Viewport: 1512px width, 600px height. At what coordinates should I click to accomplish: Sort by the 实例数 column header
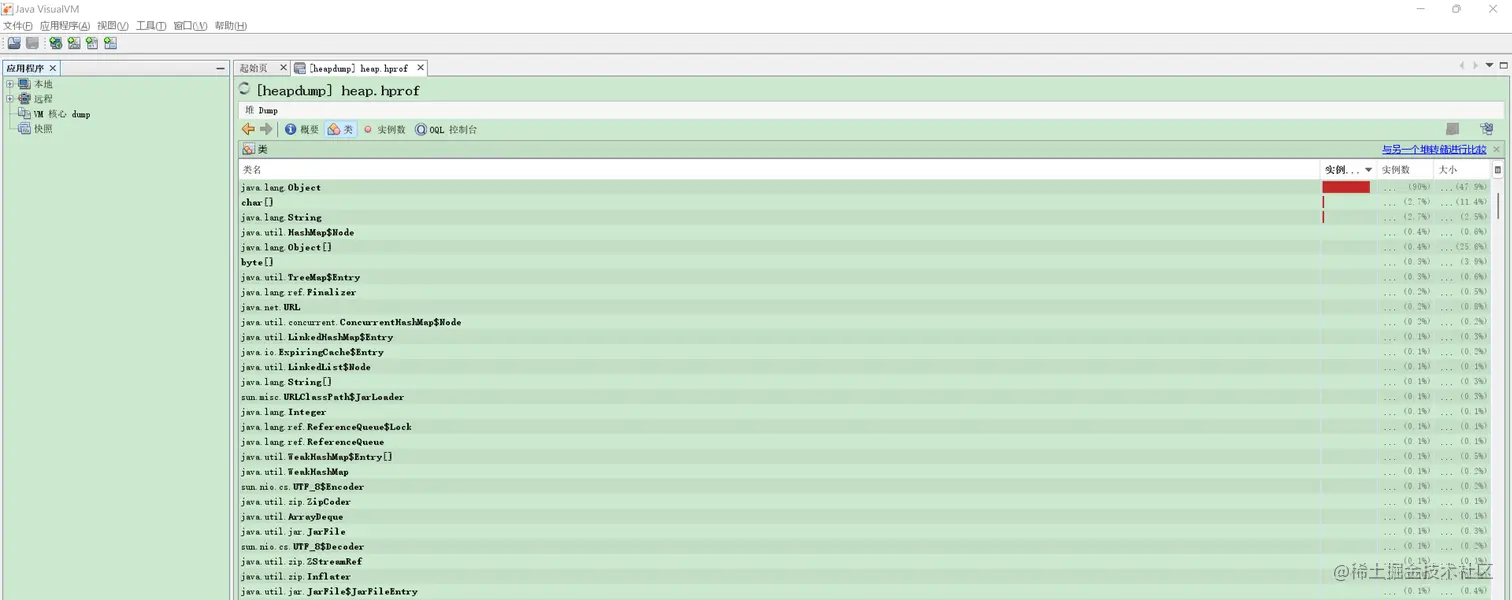[1405, 170]
